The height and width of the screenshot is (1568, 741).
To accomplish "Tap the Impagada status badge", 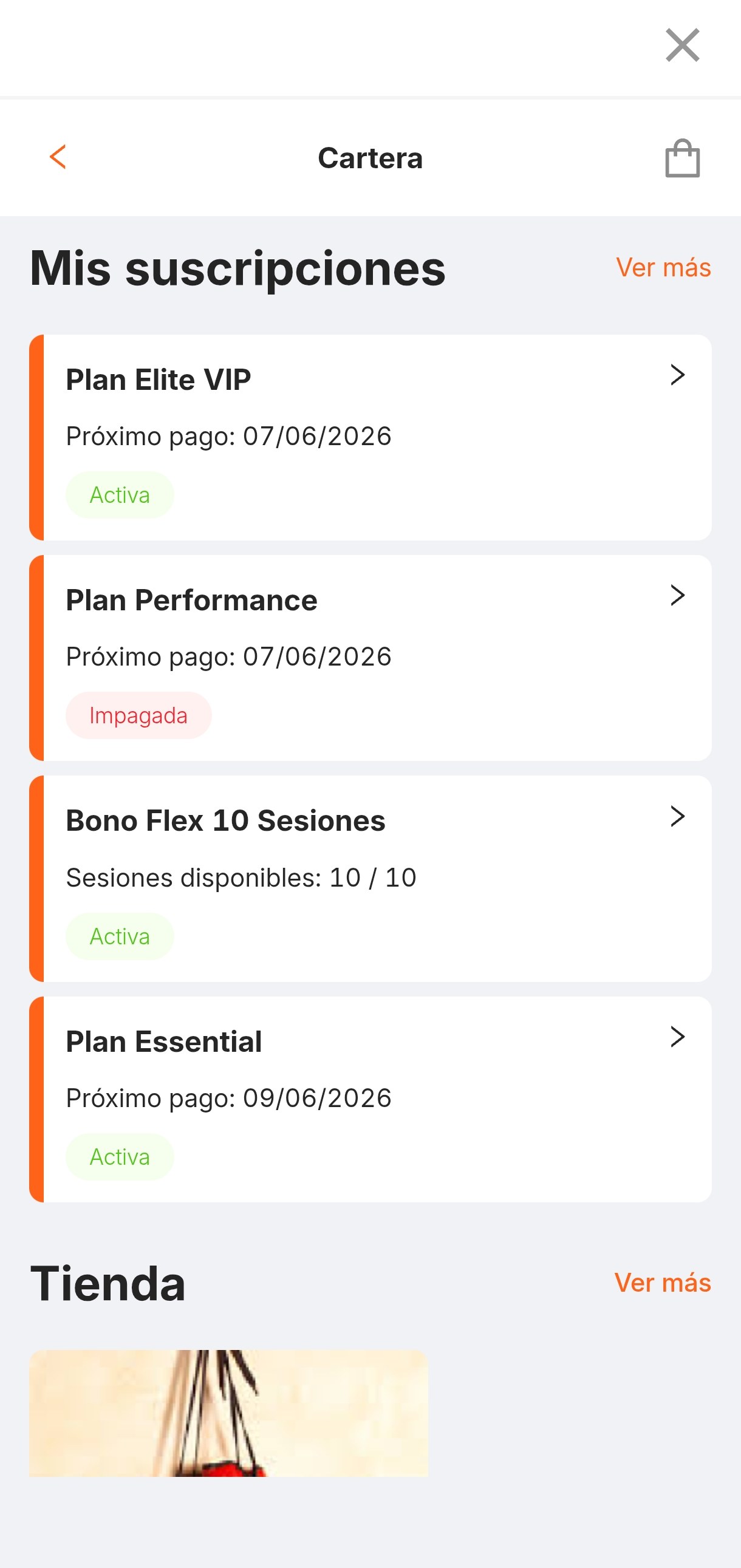I will (x=138, y=715).
